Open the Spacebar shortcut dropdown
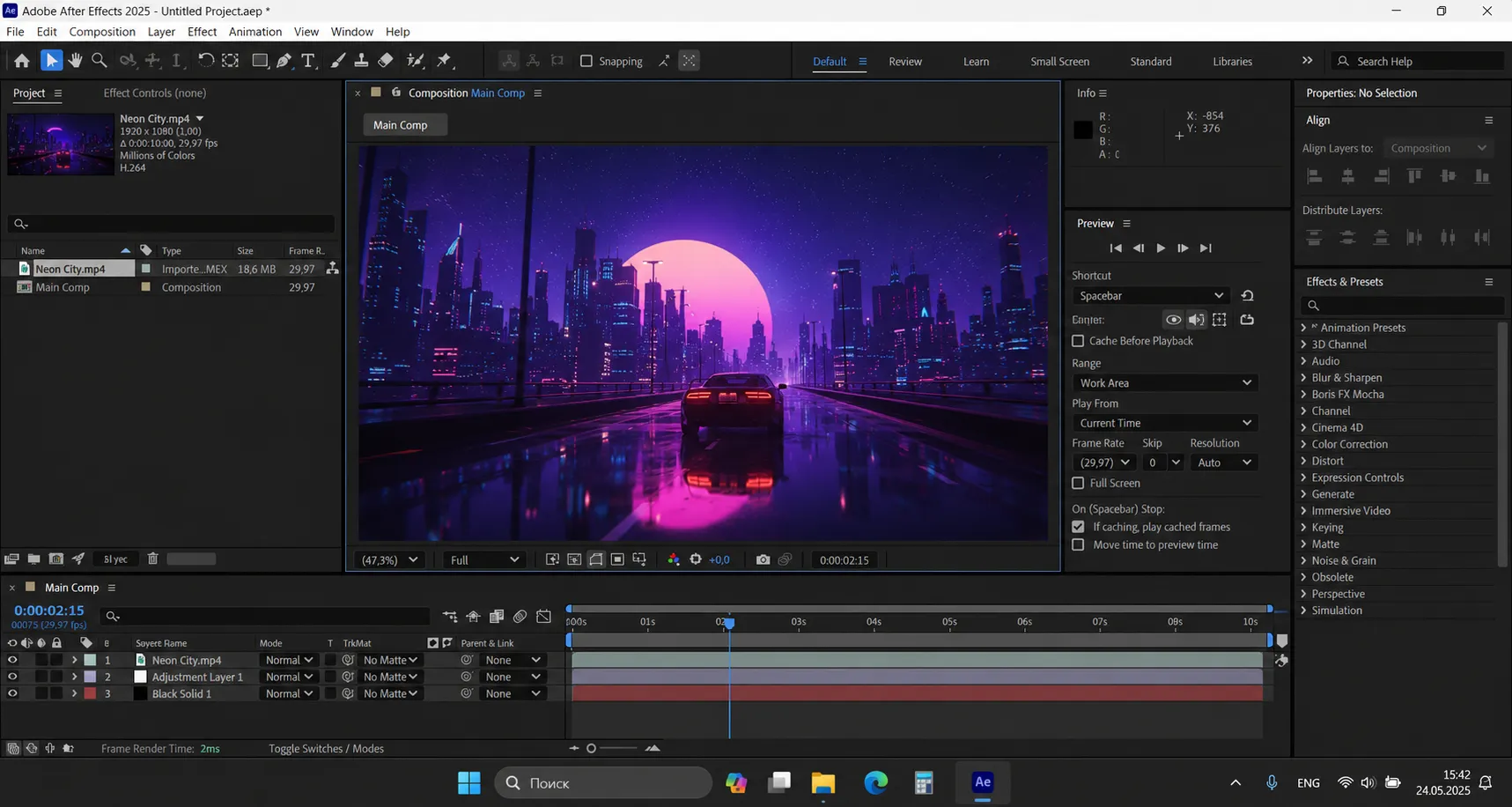Screen dimensions: 1512x807 pos(1151,296)
